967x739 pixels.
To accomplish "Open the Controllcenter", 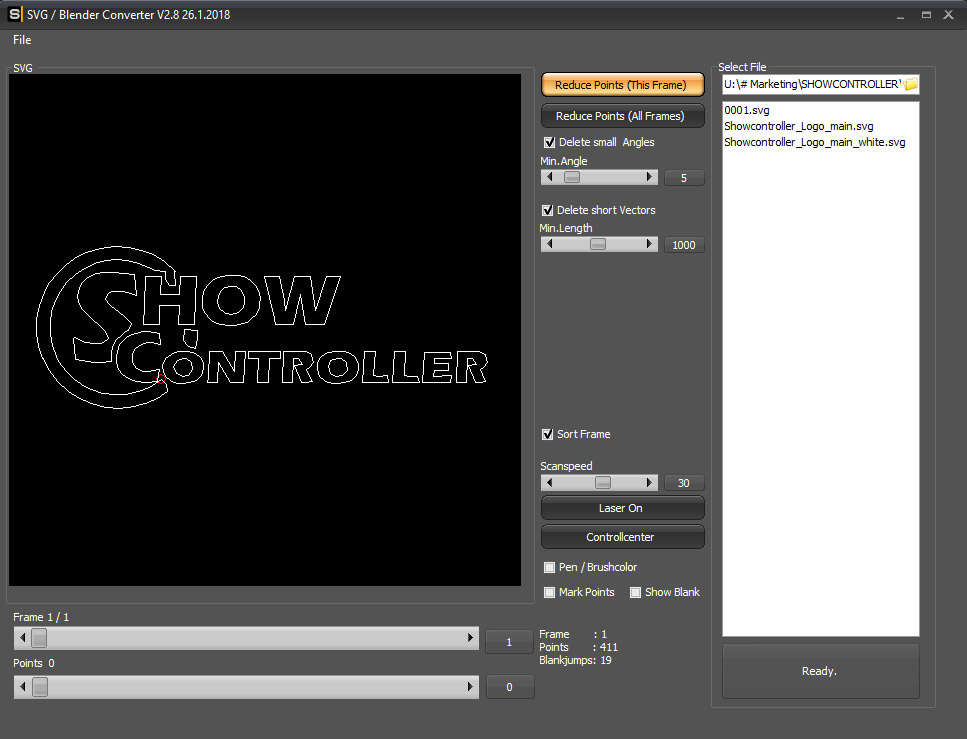I will [622, 537].
